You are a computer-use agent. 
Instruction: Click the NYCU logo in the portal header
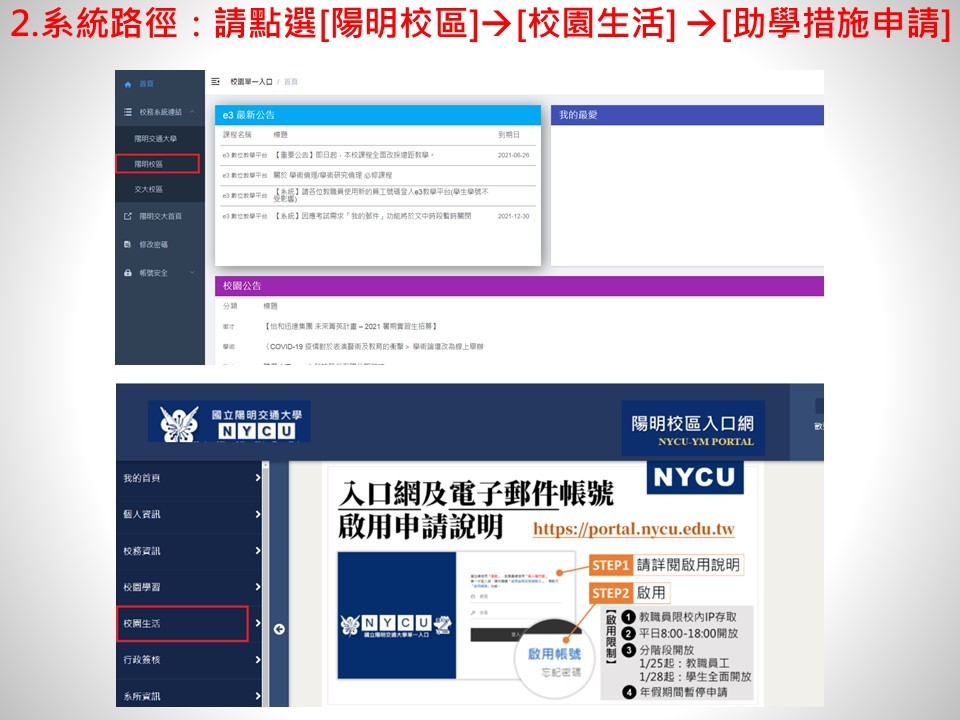pos(229,422)
